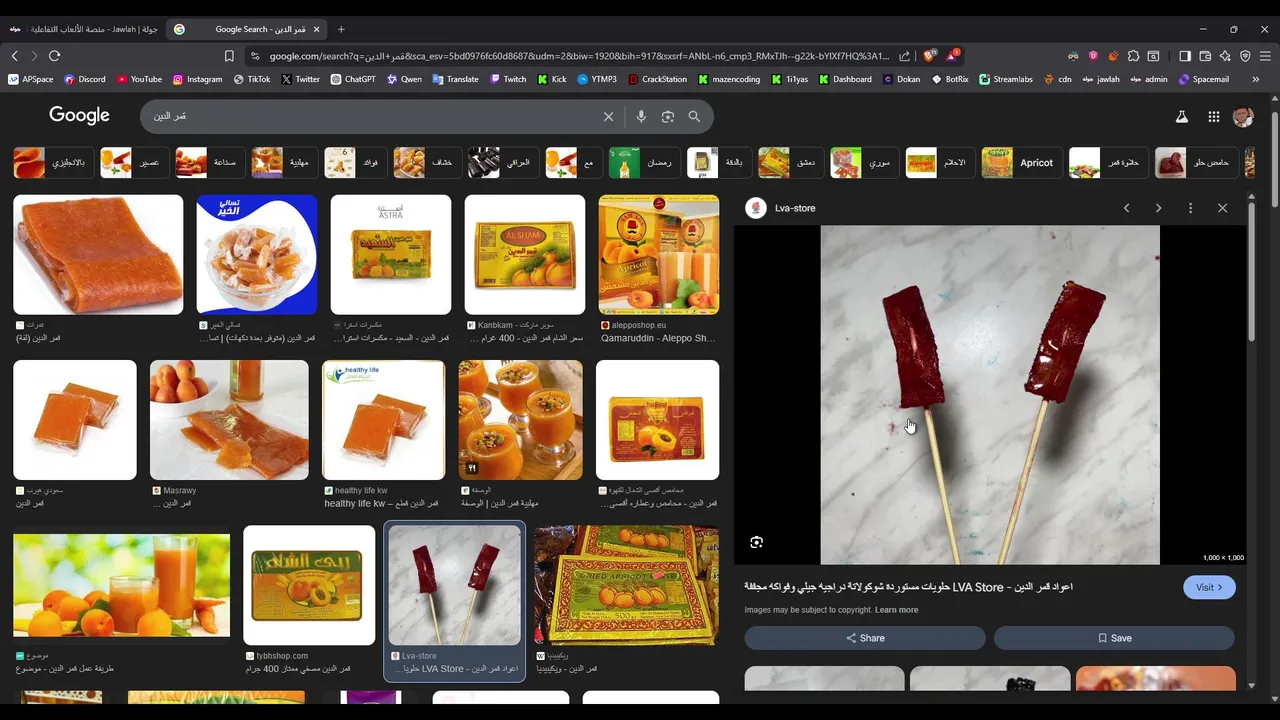This screenshot has width=1280, height=720.
Task: Open the Discord bookmark
Action: (x=85, y=79)
